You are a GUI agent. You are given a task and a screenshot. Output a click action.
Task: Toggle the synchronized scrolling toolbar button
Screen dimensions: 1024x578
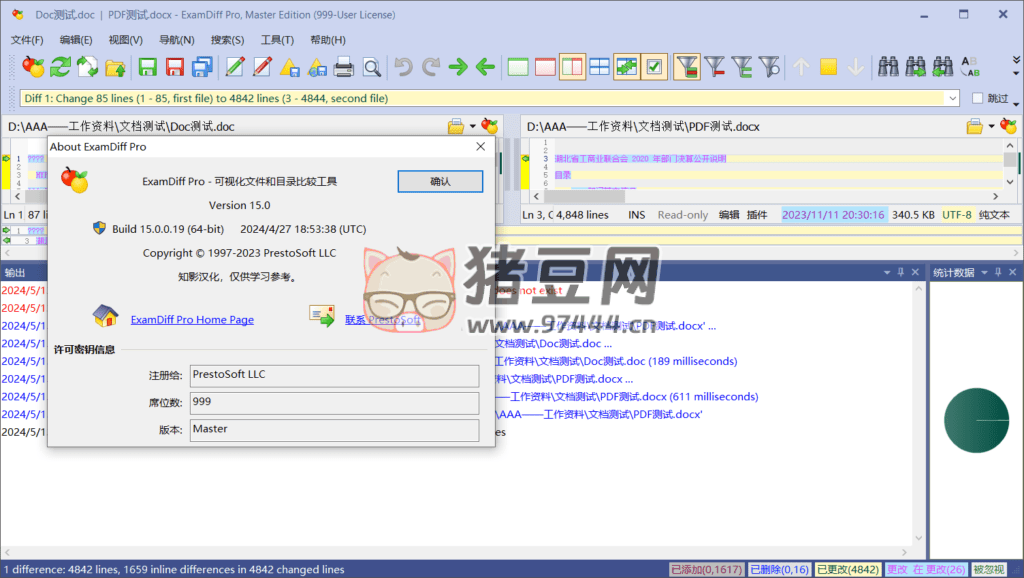click(626, 67)
